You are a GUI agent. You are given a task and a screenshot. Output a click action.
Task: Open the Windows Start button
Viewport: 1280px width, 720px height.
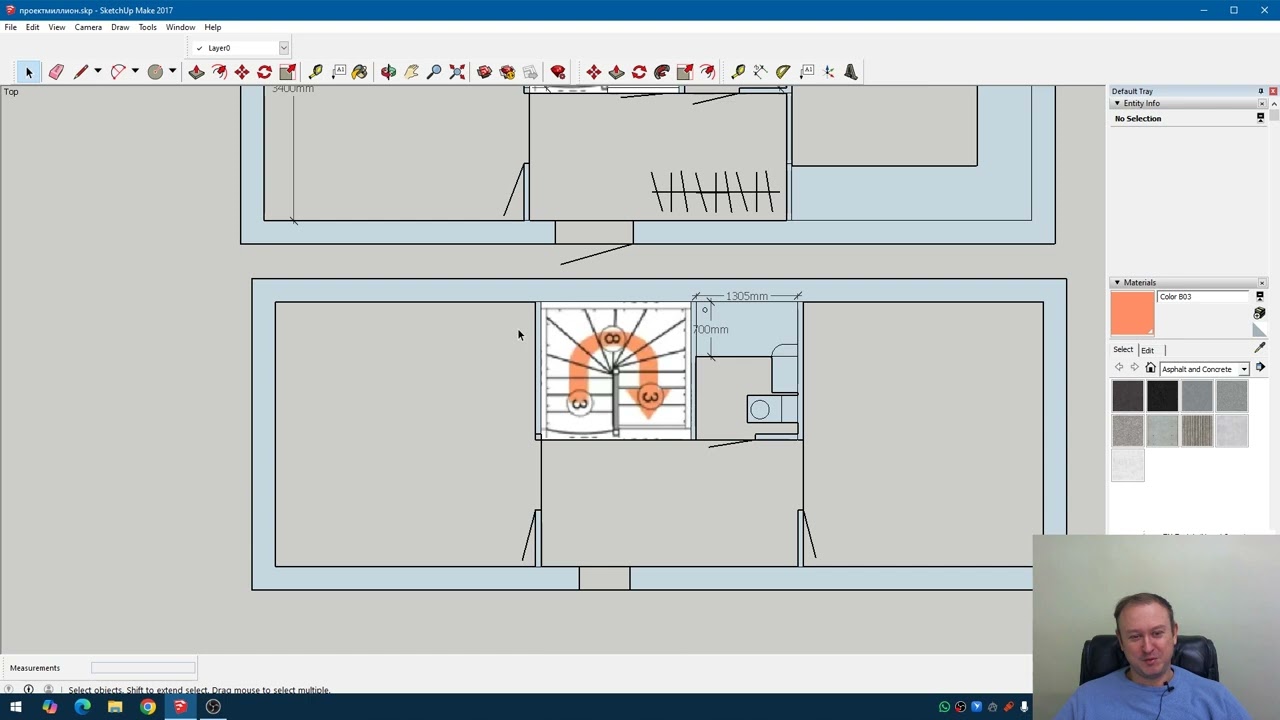point(16,707)
